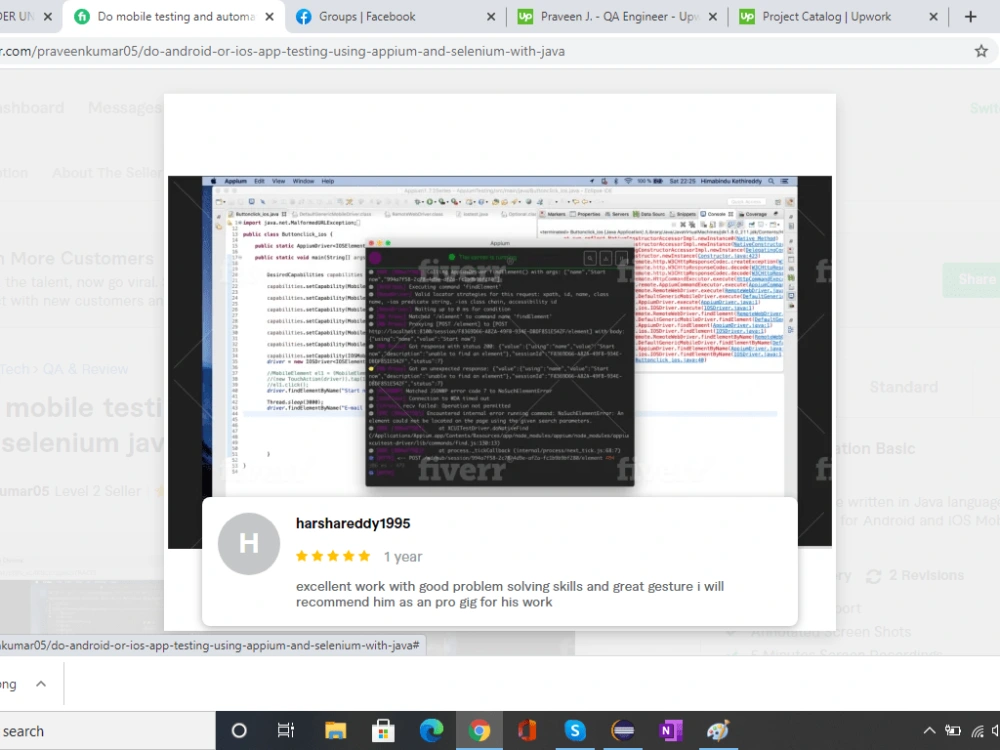Click the QA & Review breadcrumb link

(85, 369)
